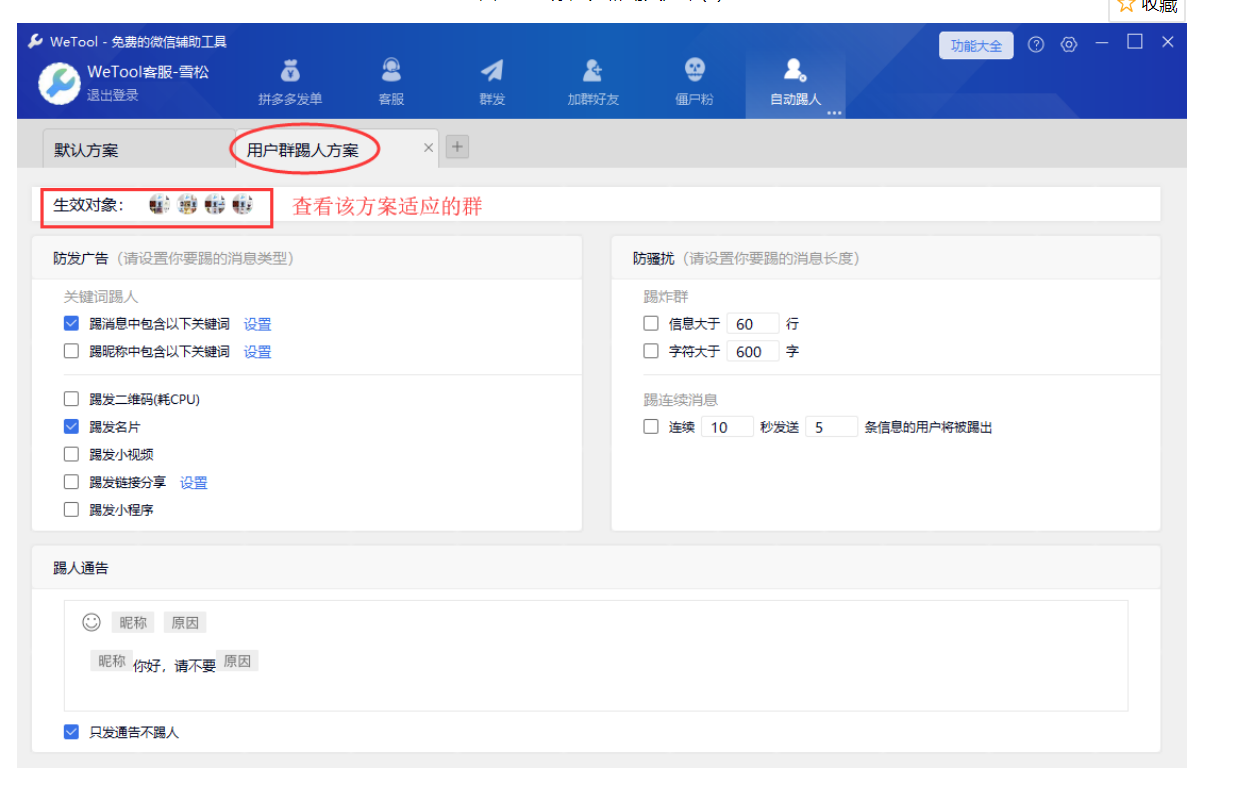Image resolution: width=1258 pixels, height=786 pixels.
Task: Open the settings gear icon
Action: pyautogui.click(x=1069, y=44)
